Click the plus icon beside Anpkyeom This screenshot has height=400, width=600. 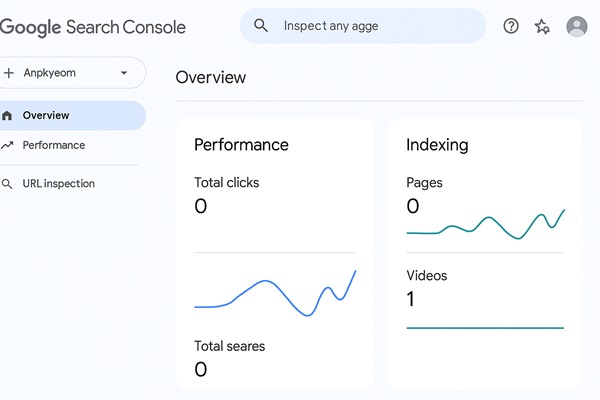(9, 73)
